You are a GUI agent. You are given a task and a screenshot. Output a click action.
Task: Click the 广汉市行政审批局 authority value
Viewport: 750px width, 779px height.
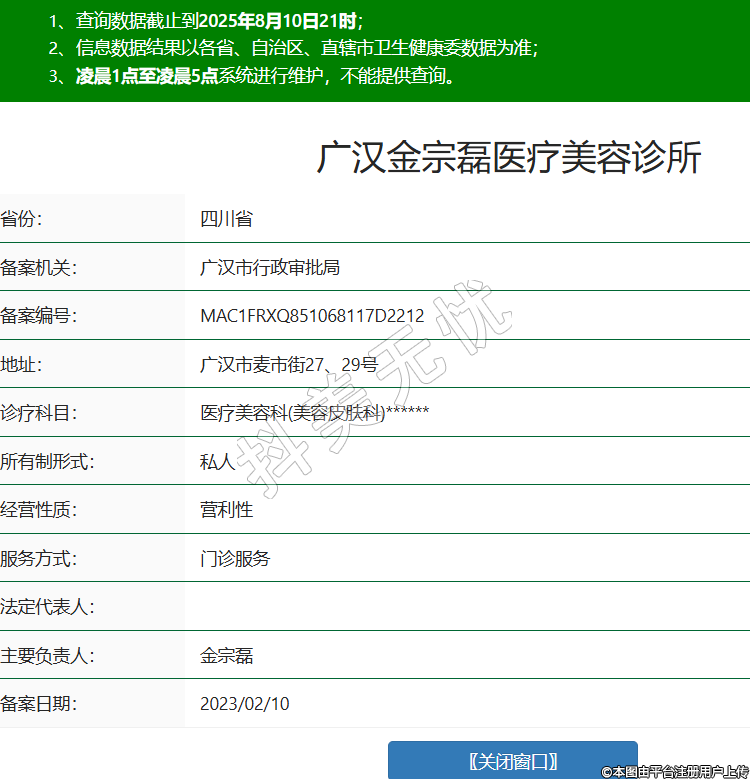[x=270, y=268]
